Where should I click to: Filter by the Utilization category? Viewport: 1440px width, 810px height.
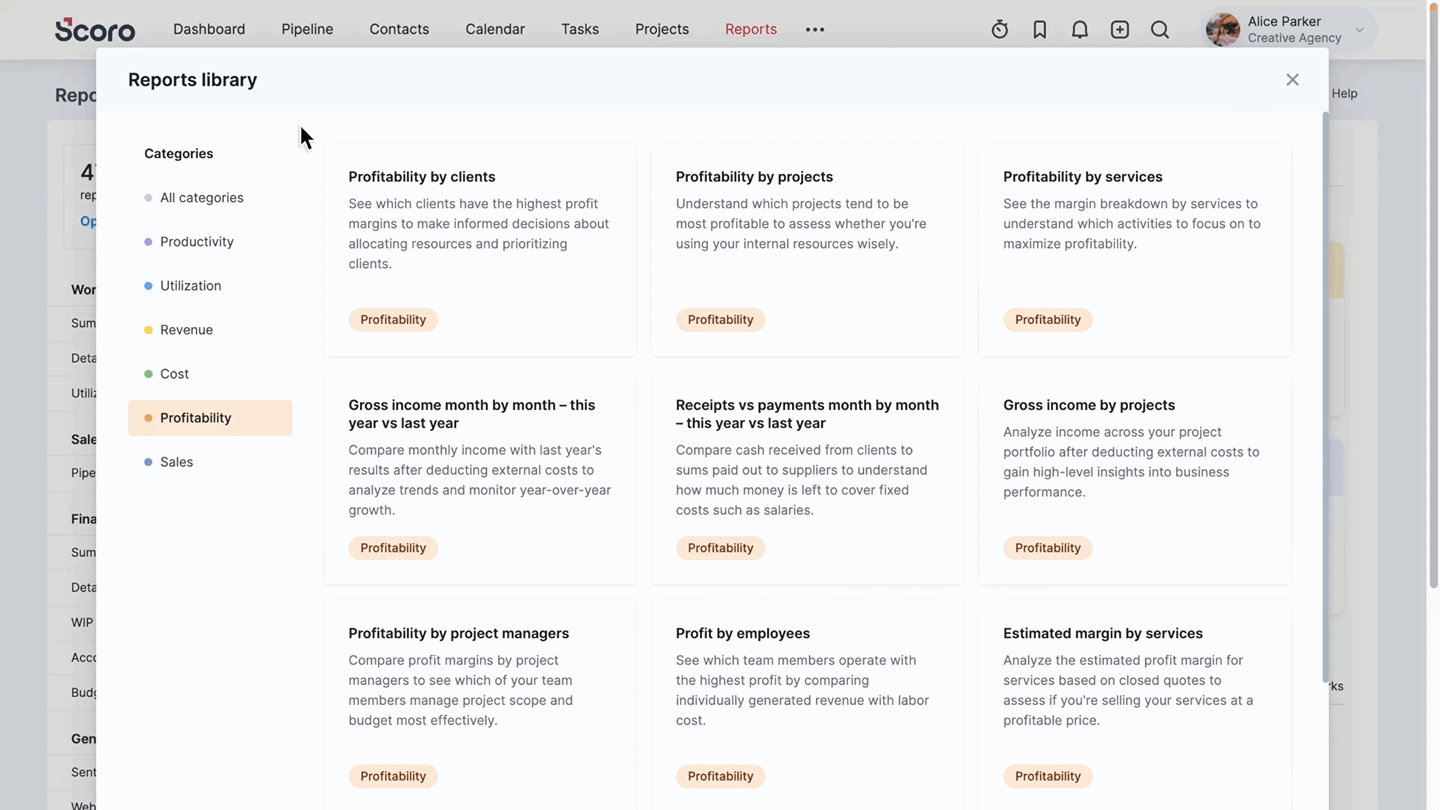point(210,286)
